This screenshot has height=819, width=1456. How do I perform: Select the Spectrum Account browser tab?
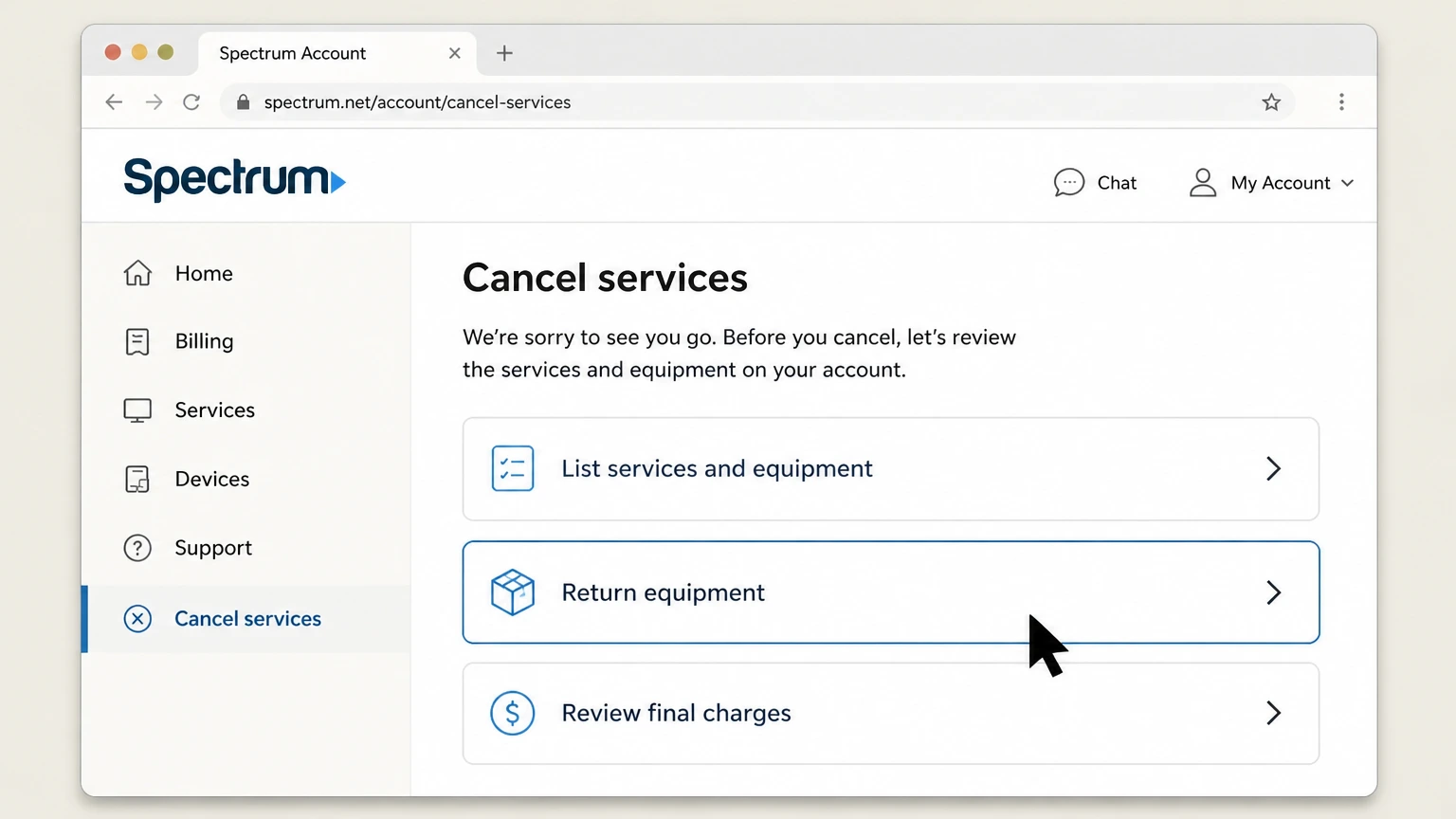337,53
